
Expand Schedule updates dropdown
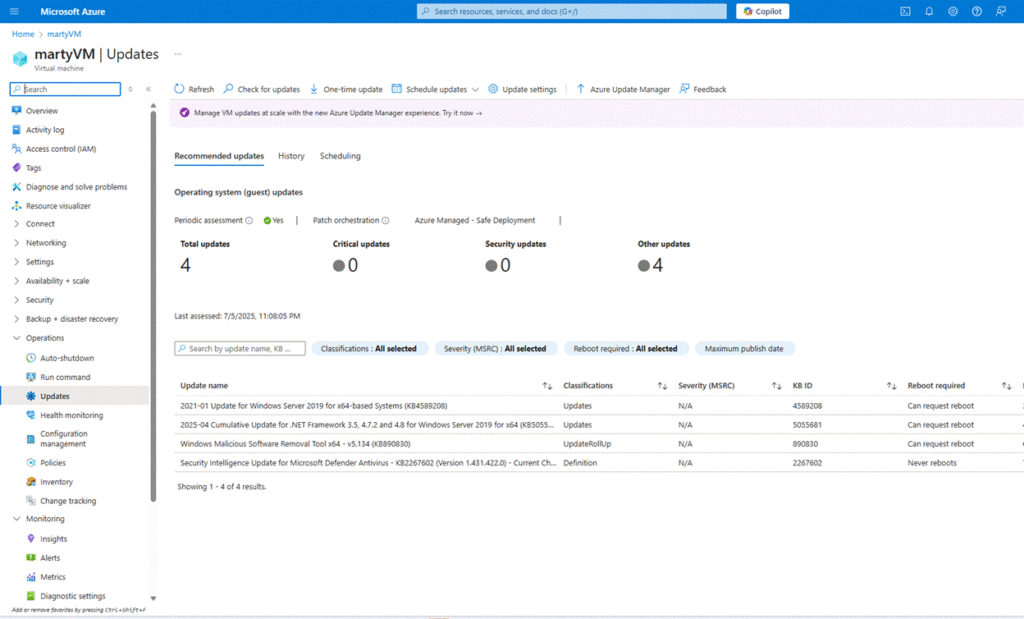[475, 89]
